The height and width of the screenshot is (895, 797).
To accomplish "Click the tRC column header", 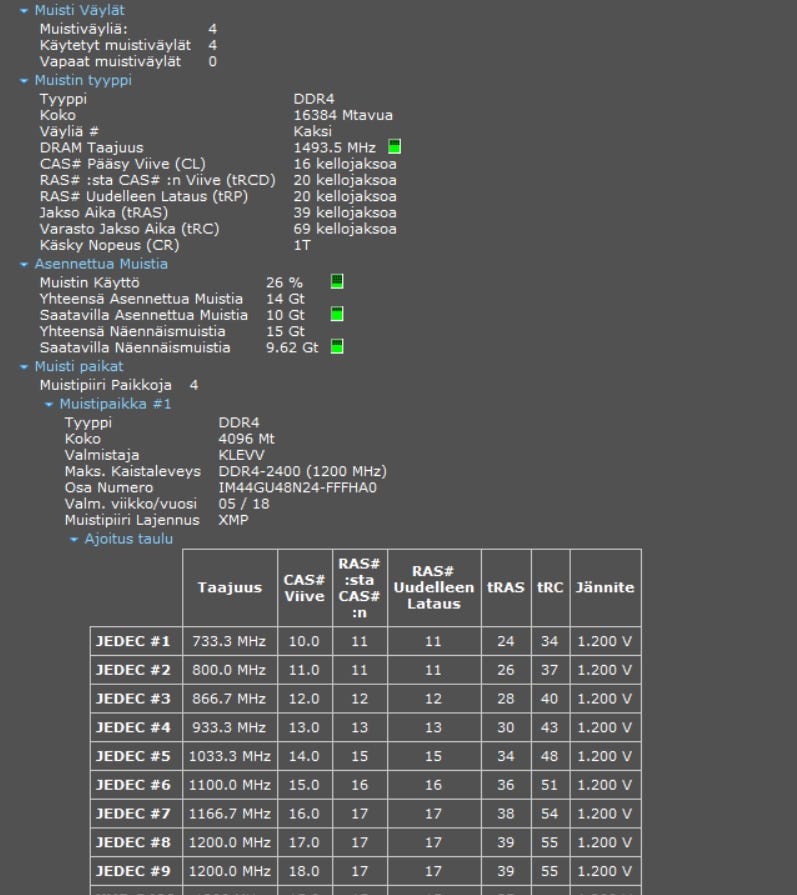I will (x=550, y=588).
